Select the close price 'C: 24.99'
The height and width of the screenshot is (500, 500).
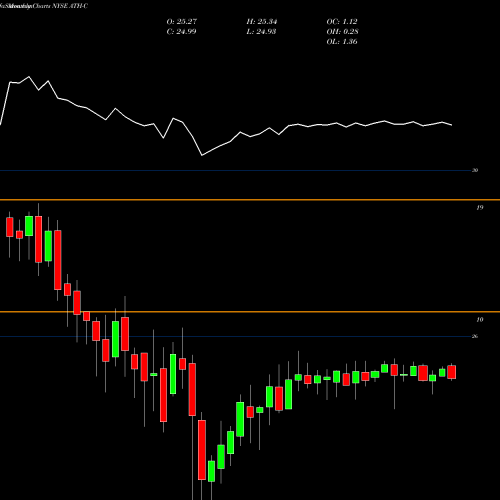pyautogui.click(x=181, y=32)
